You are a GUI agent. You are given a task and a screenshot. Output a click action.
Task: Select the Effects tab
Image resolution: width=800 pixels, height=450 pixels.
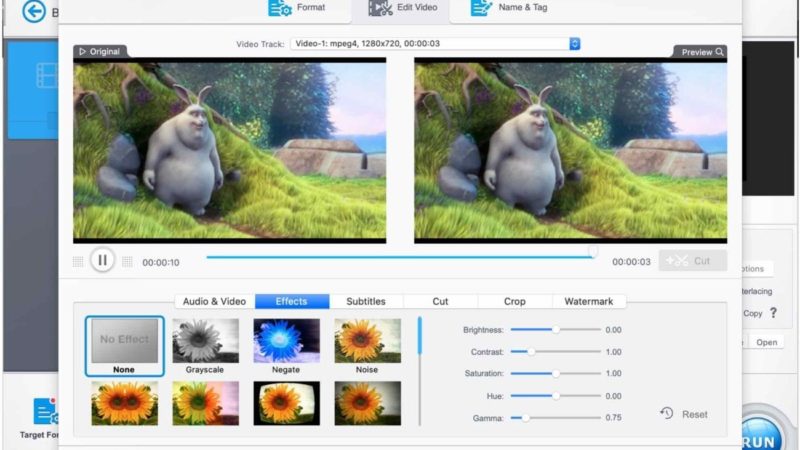point(292,302)
